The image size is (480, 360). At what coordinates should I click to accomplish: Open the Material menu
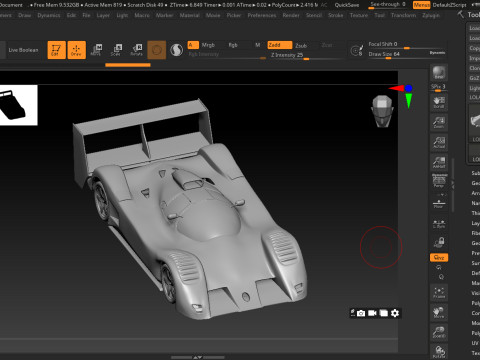[189, 15]
